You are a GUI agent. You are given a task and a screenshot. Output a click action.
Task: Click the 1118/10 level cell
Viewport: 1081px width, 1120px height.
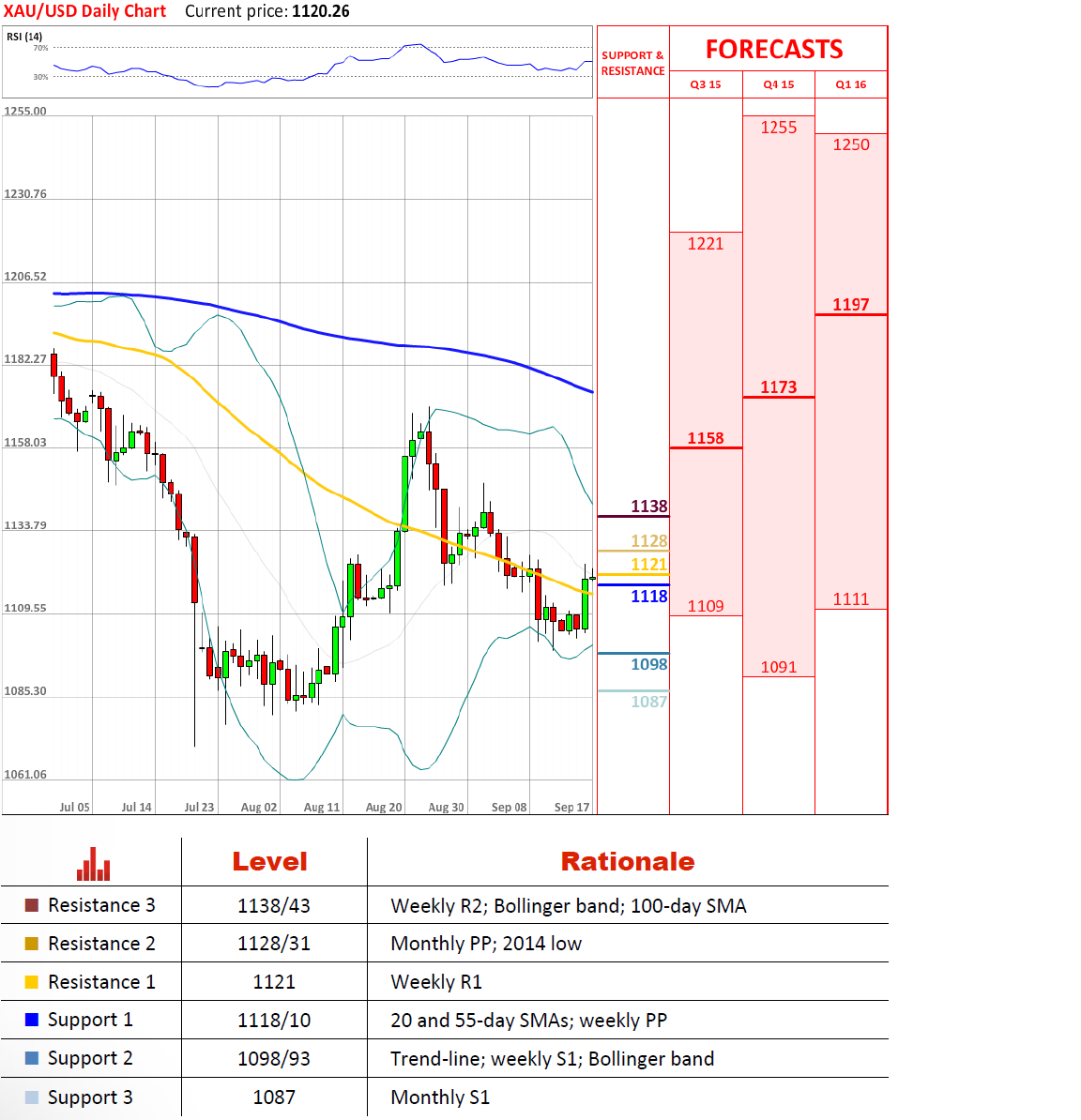pos(274,1020)
